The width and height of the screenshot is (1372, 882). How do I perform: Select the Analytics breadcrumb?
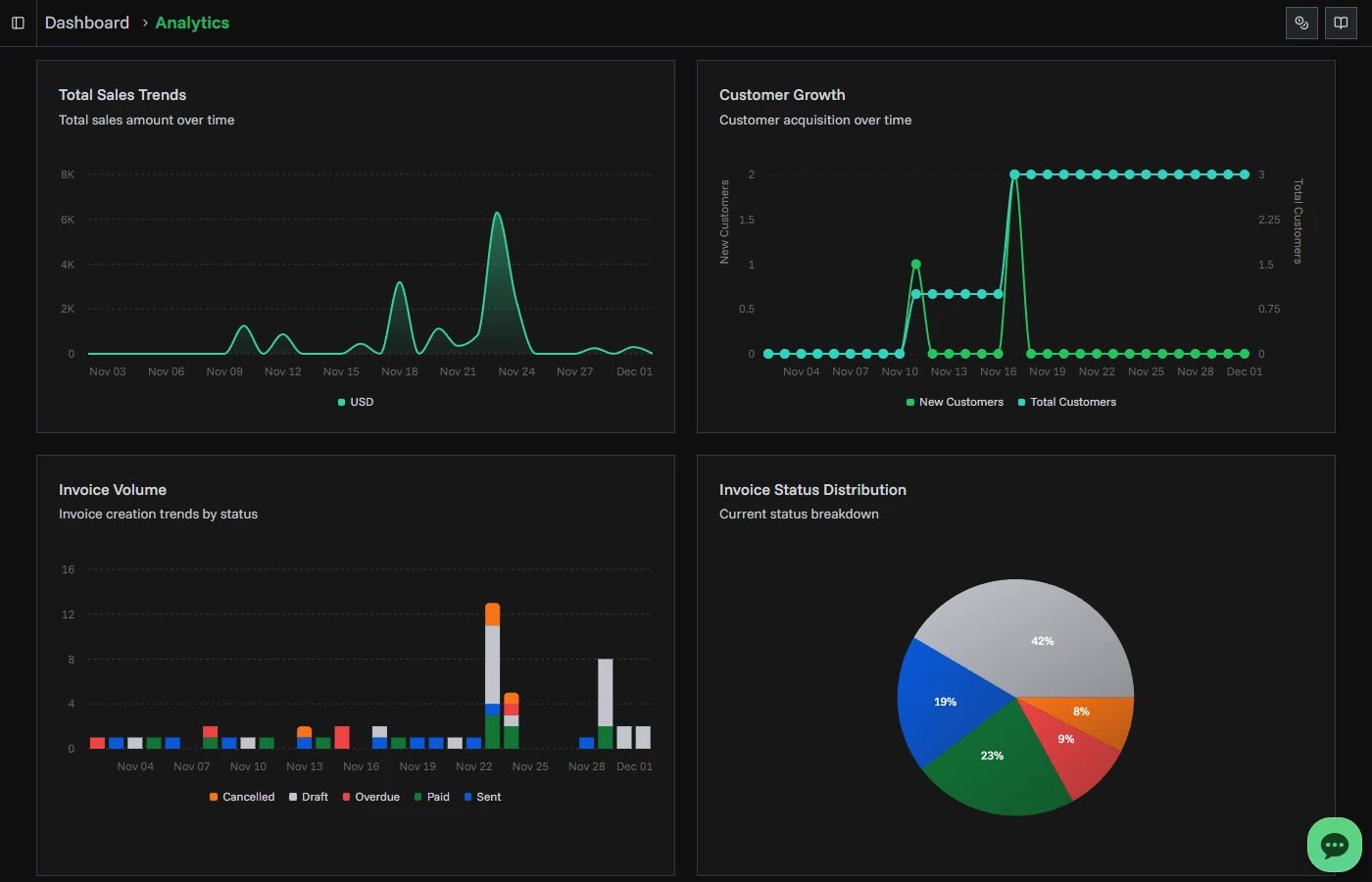[x=192, y=23]
